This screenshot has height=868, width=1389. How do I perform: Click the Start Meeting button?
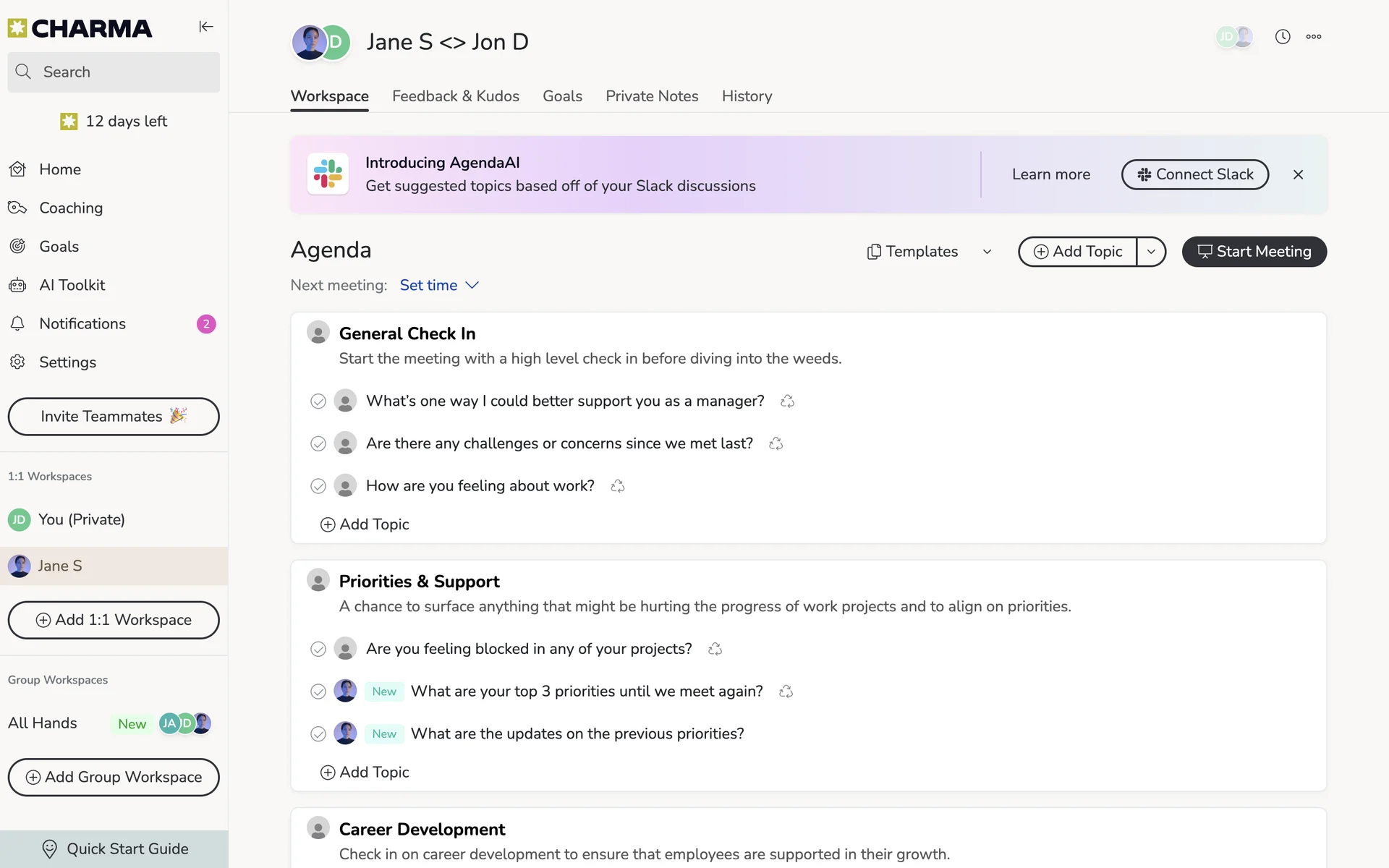pos(1254,252)
